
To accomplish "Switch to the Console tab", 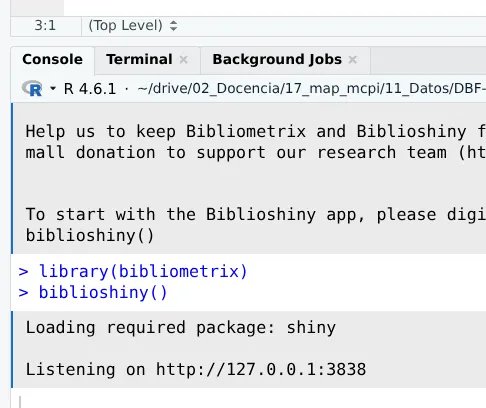I will 52,59.
